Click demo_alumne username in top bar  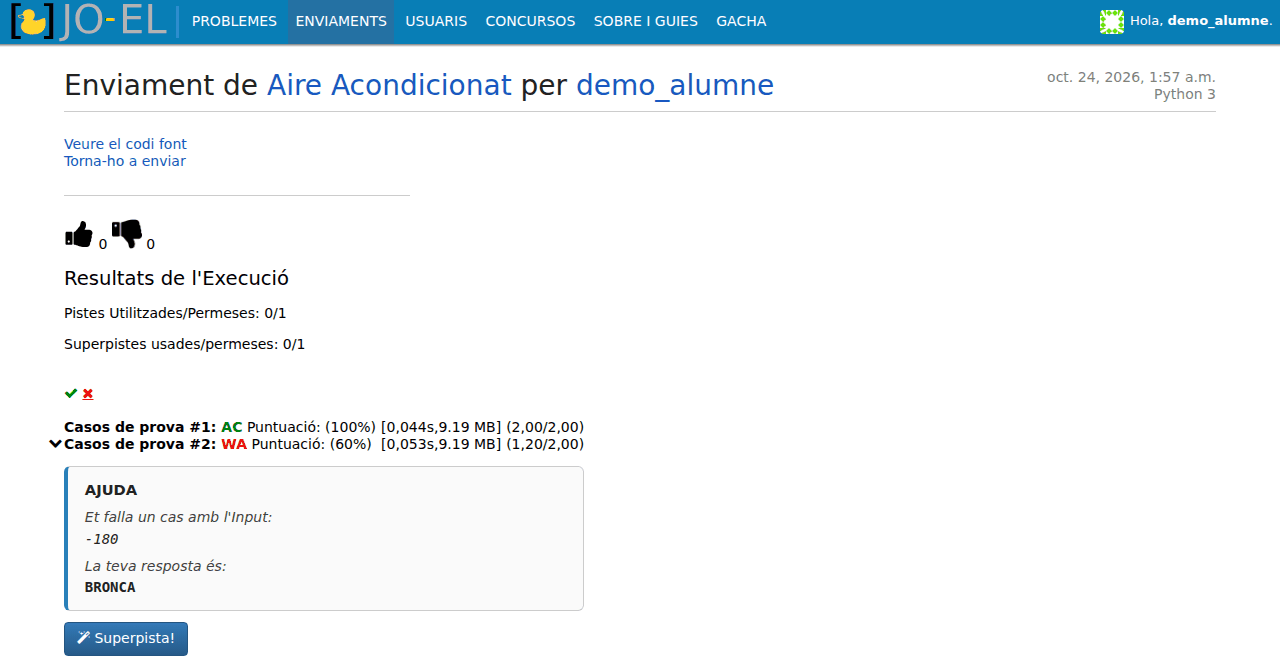pos(1218,21)
